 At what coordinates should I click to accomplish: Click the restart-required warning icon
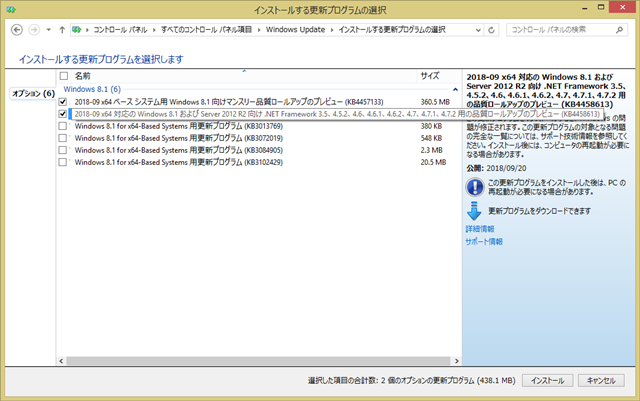(x=475, y=187)
